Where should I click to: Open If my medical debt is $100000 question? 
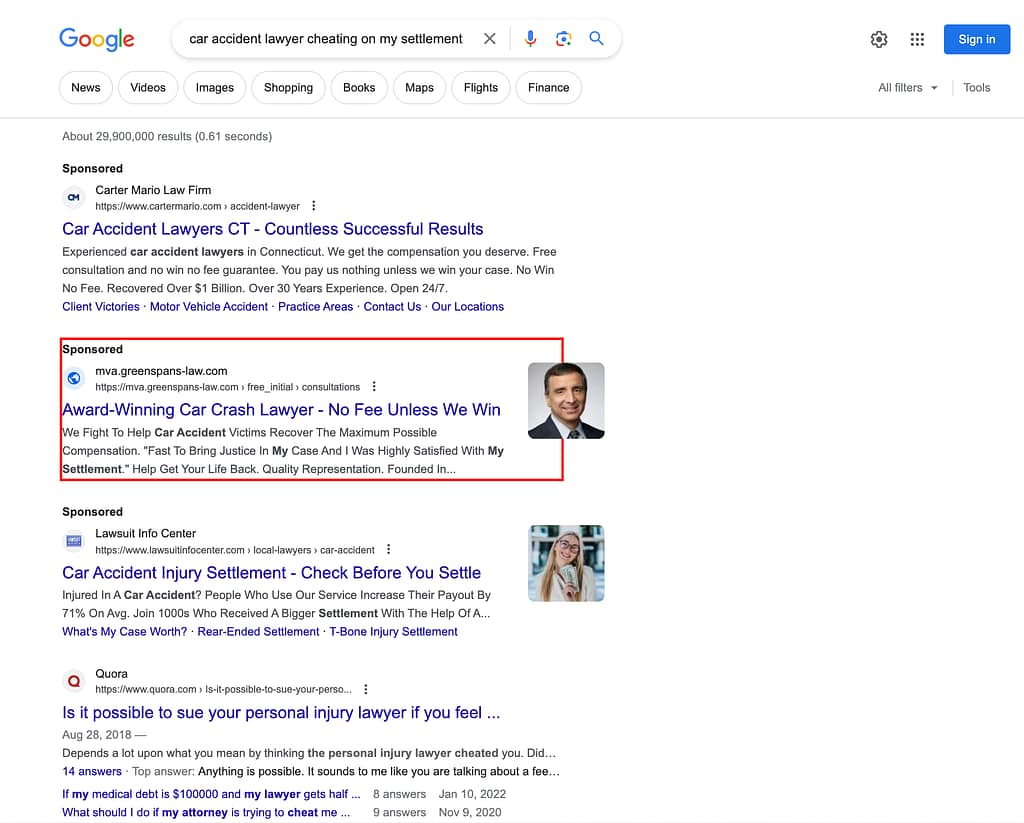(211, 794)
